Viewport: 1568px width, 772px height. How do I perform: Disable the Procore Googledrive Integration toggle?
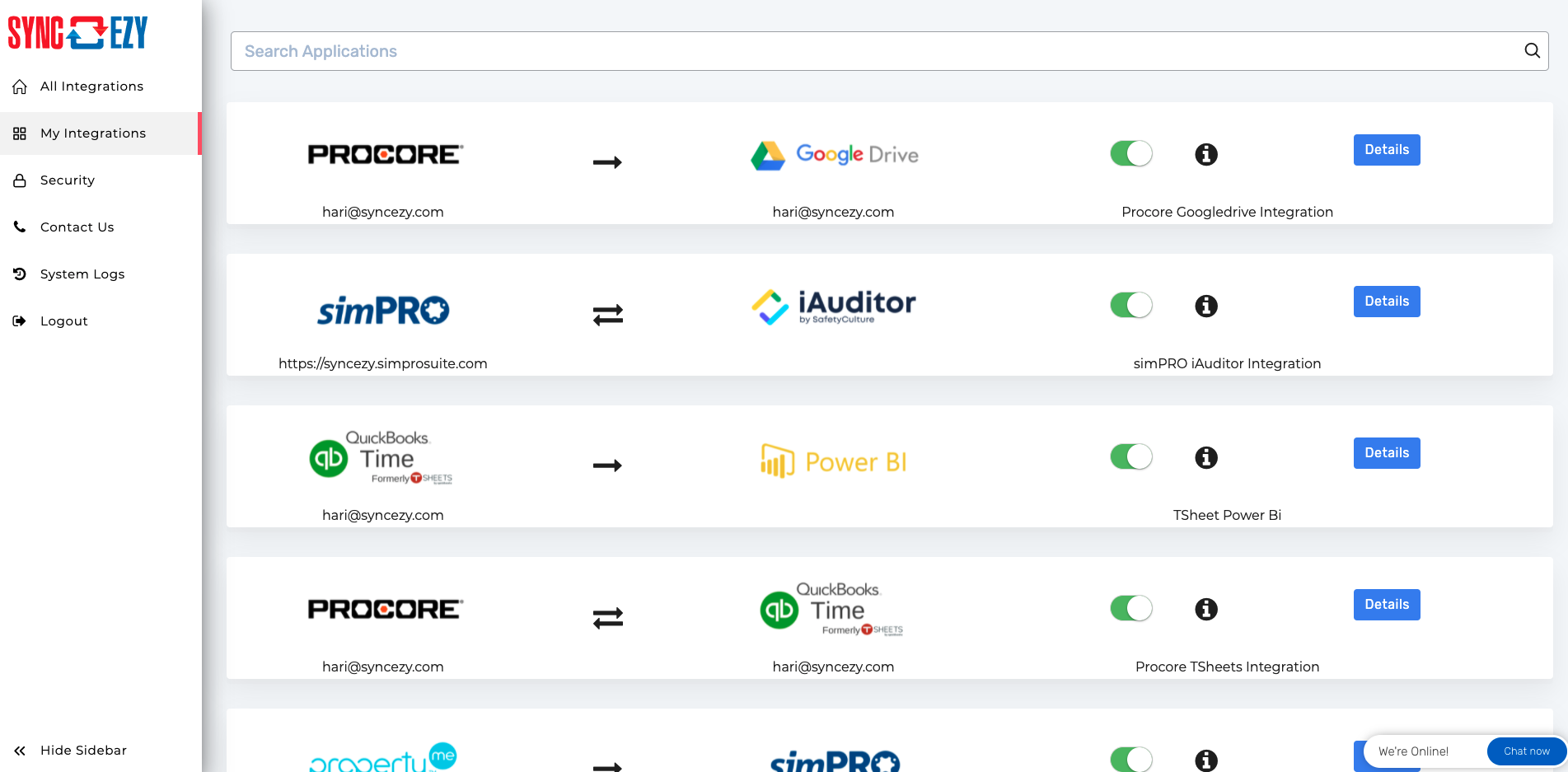[1130, 153]
